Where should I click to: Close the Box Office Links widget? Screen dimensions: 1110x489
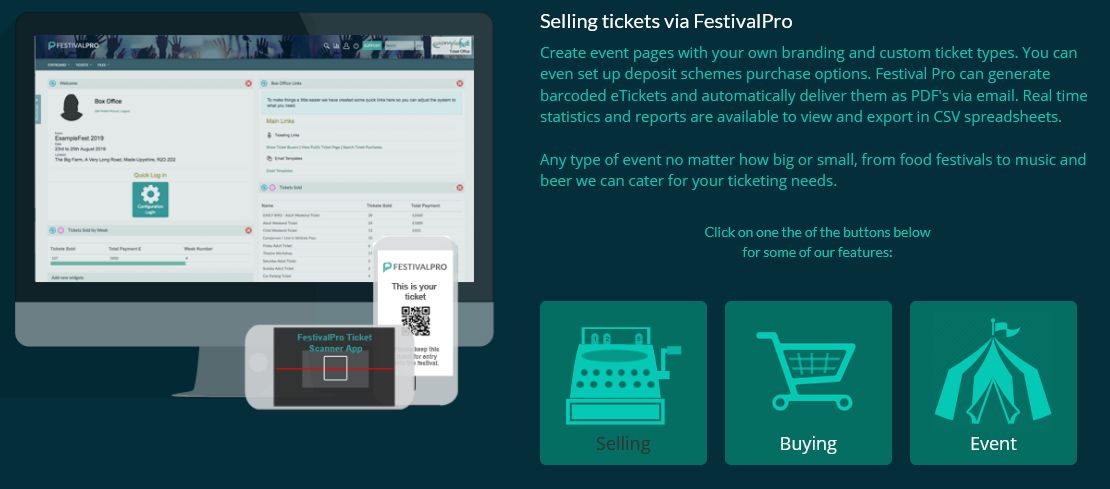pyautogui.click(x=460, y=83)
